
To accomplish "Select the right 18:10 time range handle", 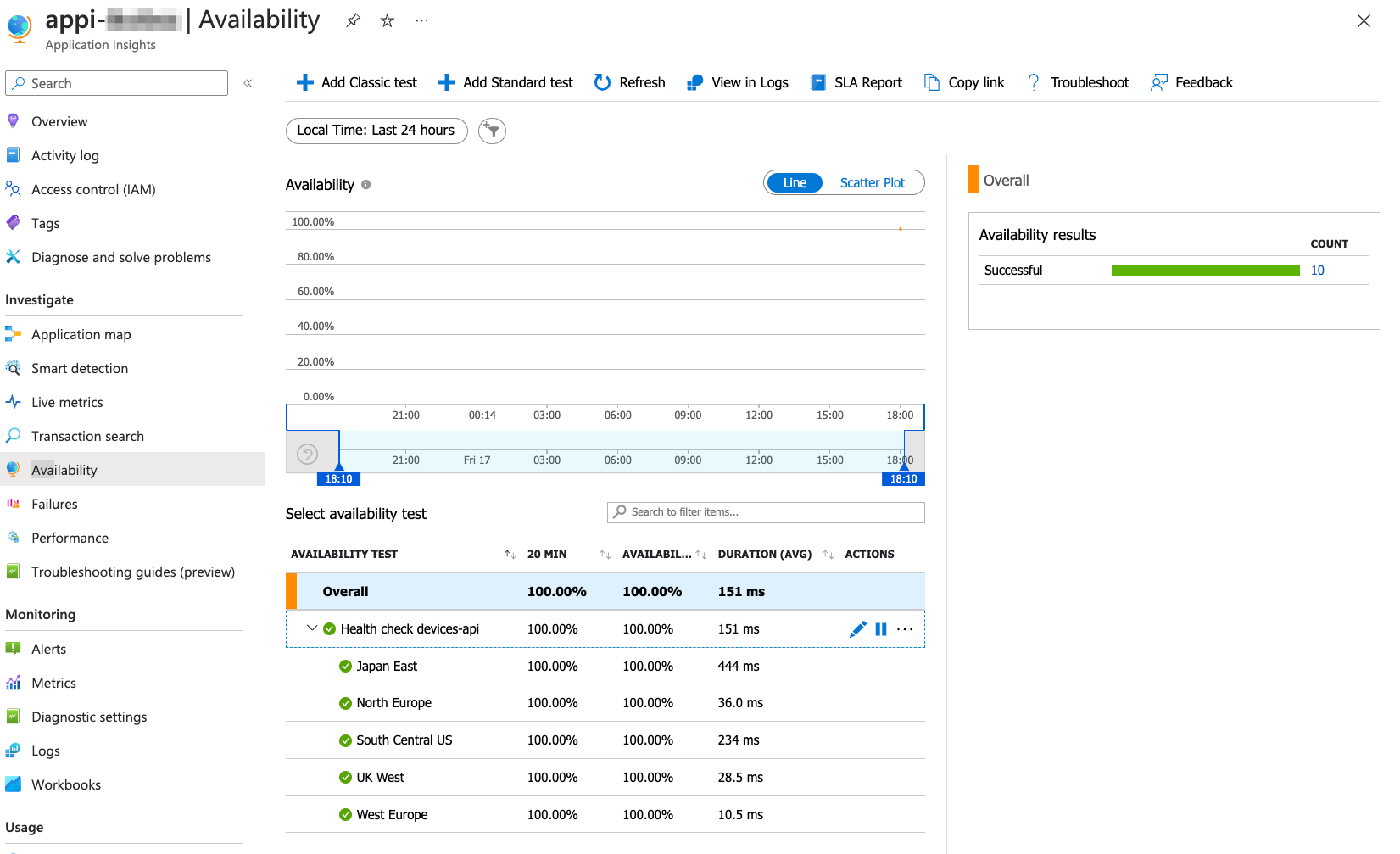I will 904,479.
